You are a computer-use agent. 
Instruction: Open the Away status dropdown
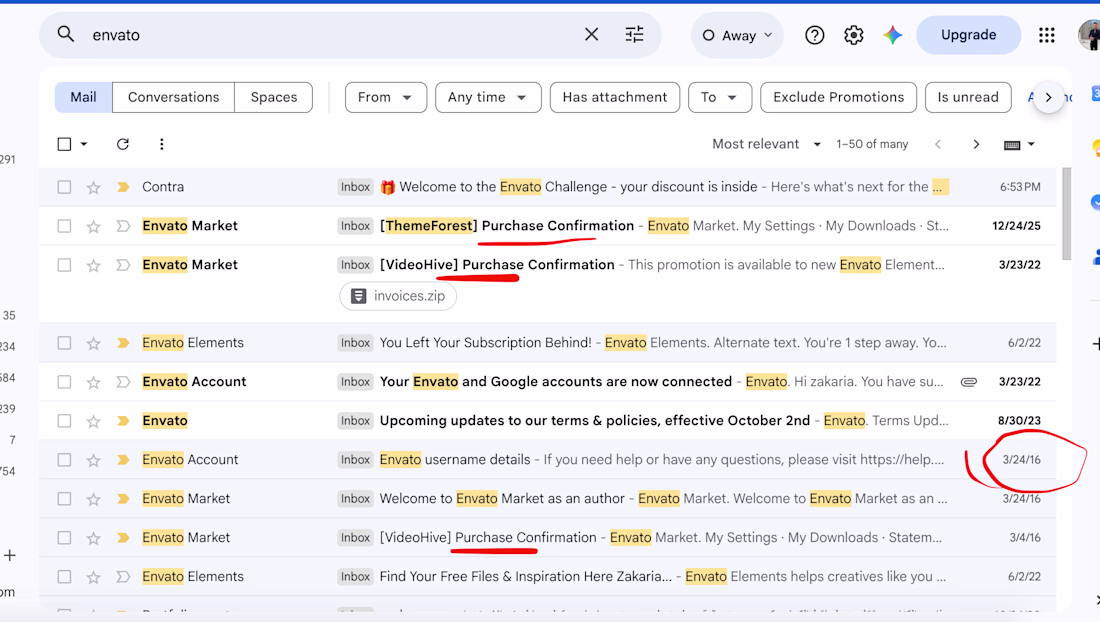pos(737,35)
